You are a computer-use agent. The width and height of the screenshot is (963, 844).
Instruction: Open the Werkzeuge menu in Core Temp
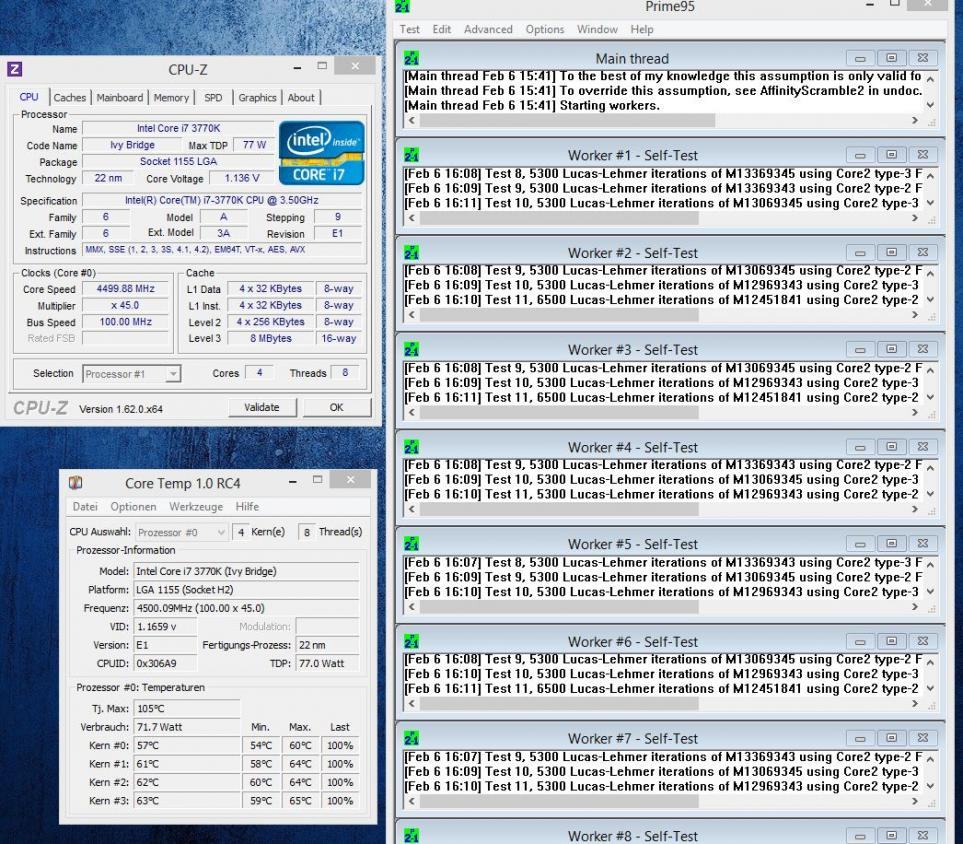point(196,507)
